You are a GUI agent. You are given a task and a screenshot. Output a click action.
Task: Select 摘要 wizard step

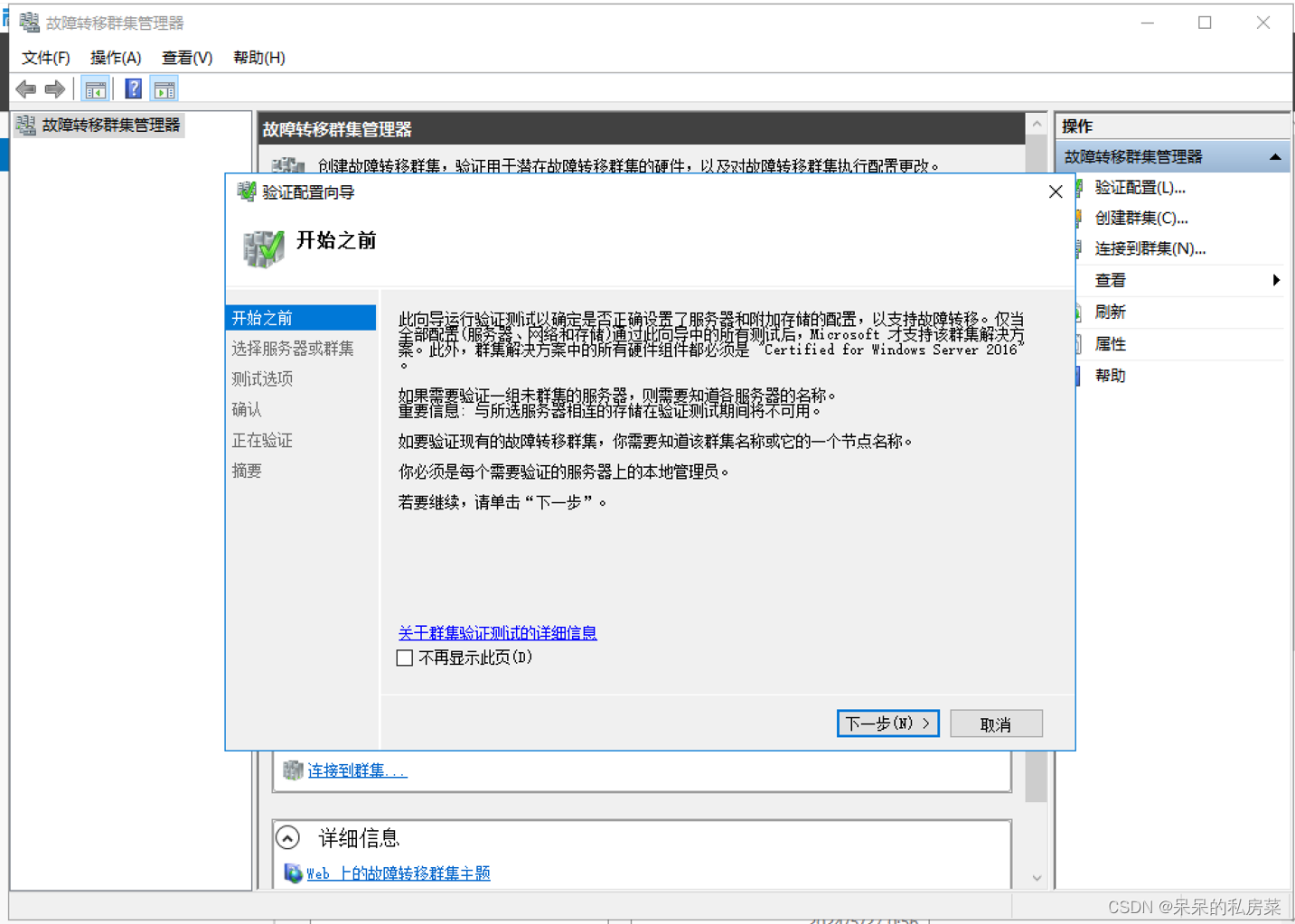coord(247,471)
